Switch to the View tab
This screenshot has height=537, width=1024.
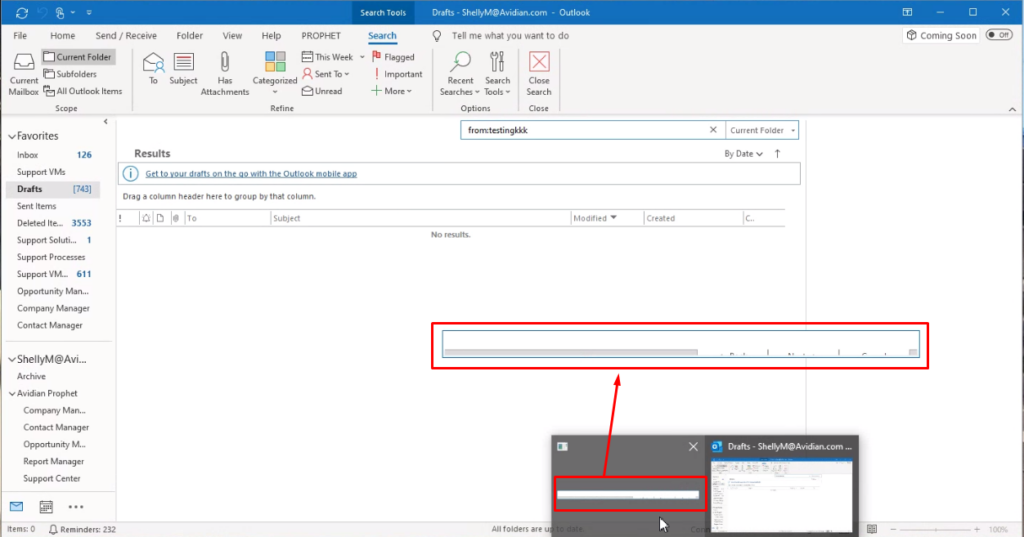point(232,35)
